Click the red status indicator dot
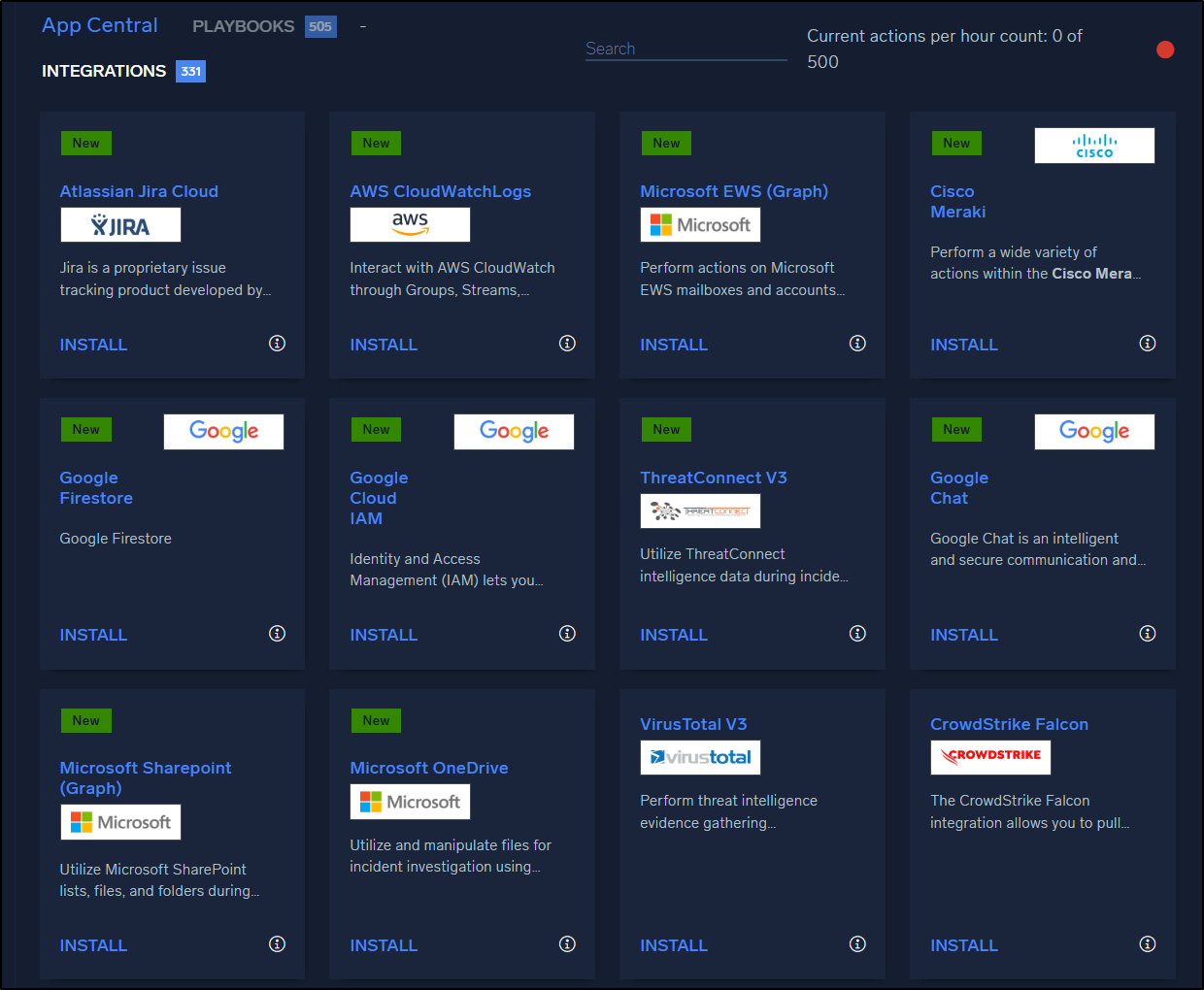 tap(1165, 49)
